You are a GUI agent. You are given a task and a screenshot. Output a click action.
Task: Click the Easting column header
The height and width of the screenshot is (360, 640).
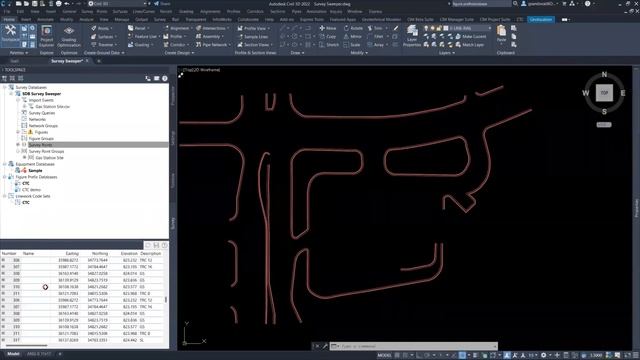point(72,253)
